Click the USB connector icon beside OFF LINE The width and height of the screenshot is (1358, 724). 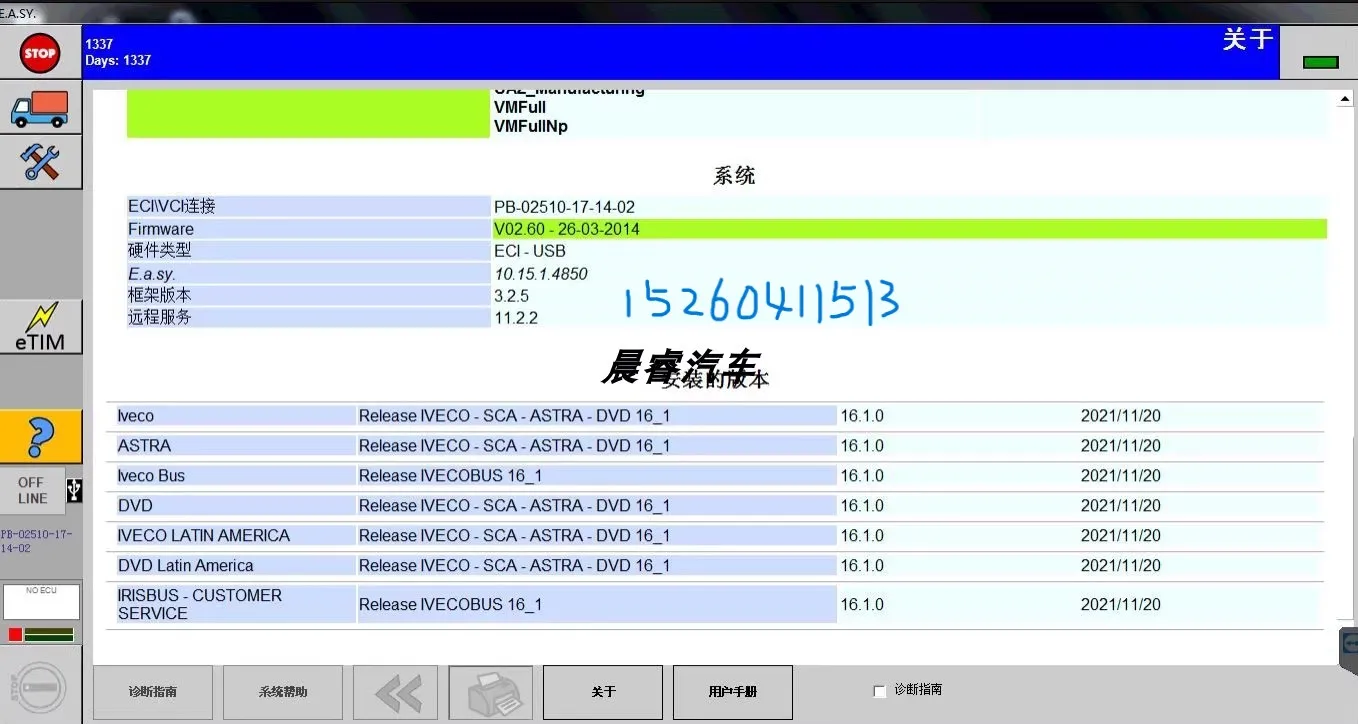point(74,490)
